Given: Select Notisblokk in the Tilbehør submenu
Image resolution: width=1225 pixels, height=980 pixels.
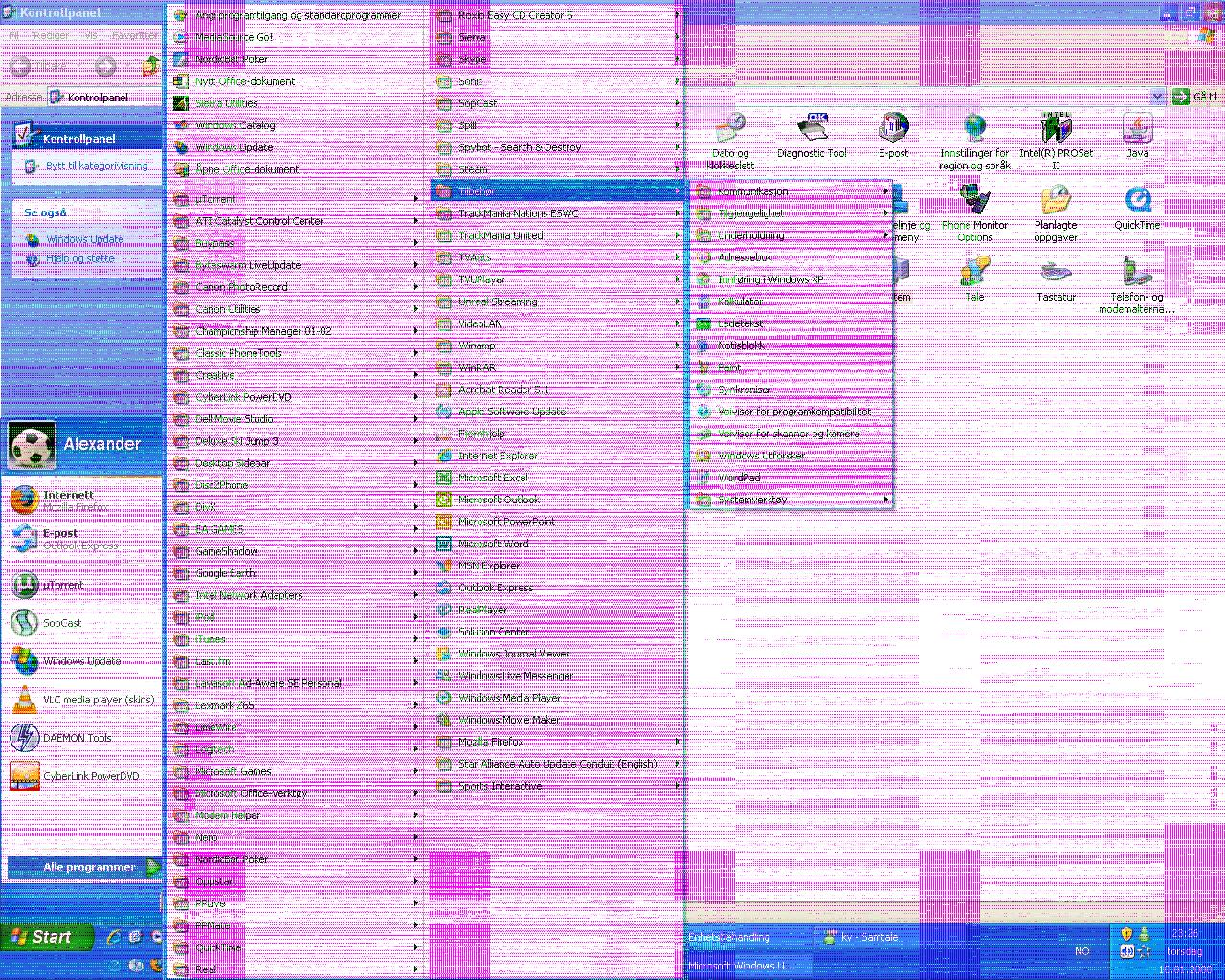Looking at the screenshot, I should 791,345.
